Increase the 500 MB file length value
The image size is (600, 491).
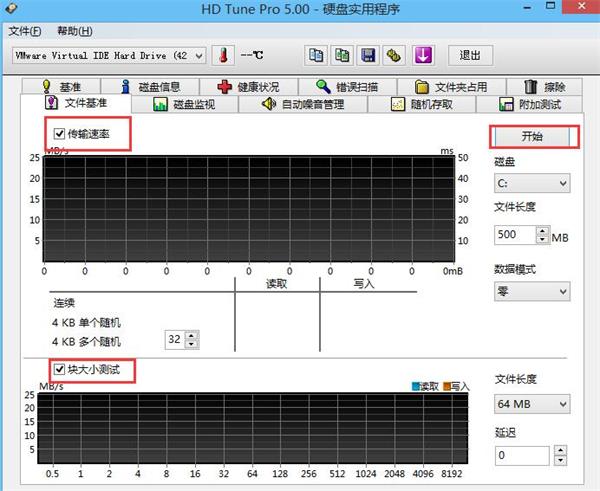pos(543,230)
